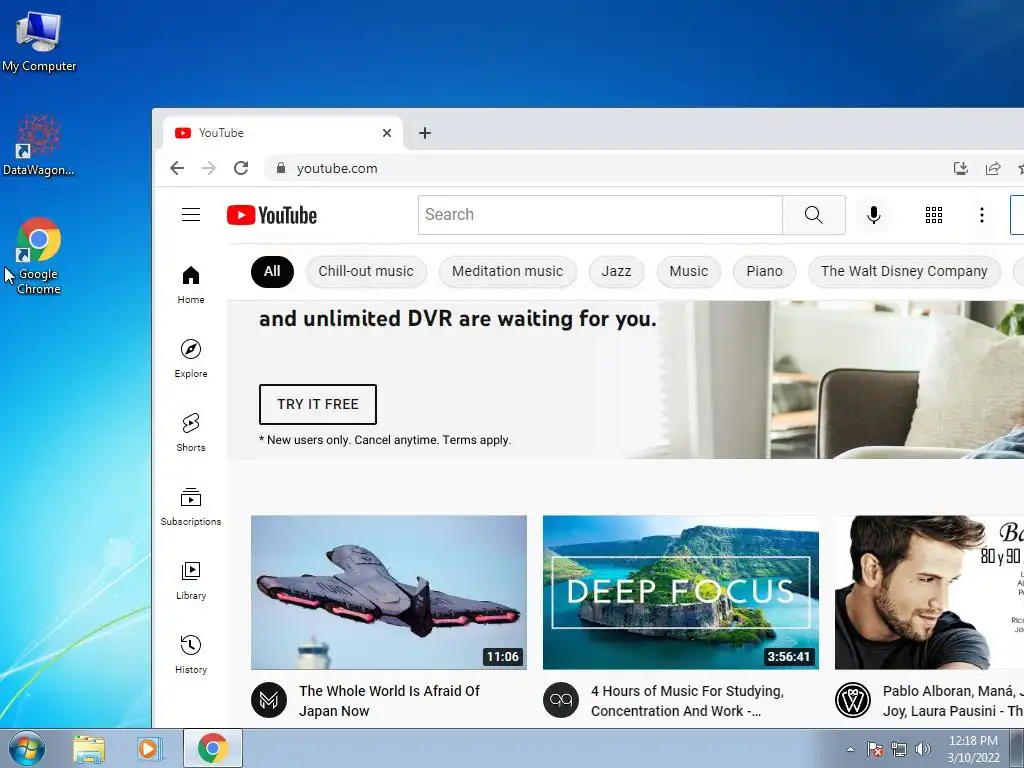Image resolution: width=1024 pixels, height=768 pixels.
Task: Click Chrome forward arrow
Action: [209, 168]
